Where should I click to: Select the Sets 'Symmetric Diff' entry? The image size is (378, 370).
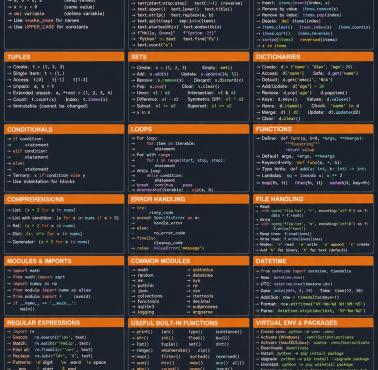(215, 99)
